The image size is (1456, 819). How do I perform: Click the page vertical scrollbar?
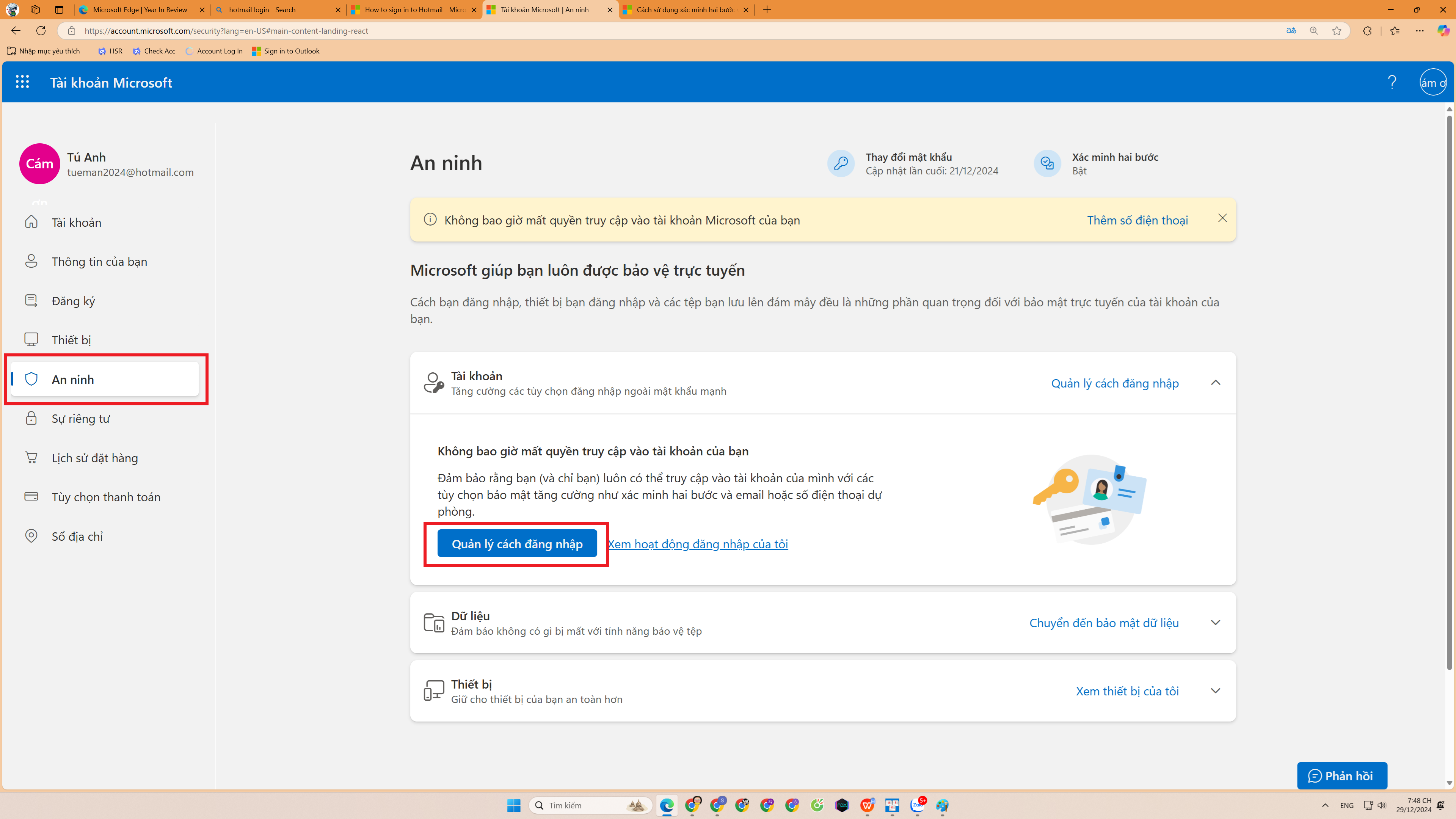[x=1449, y=393]
